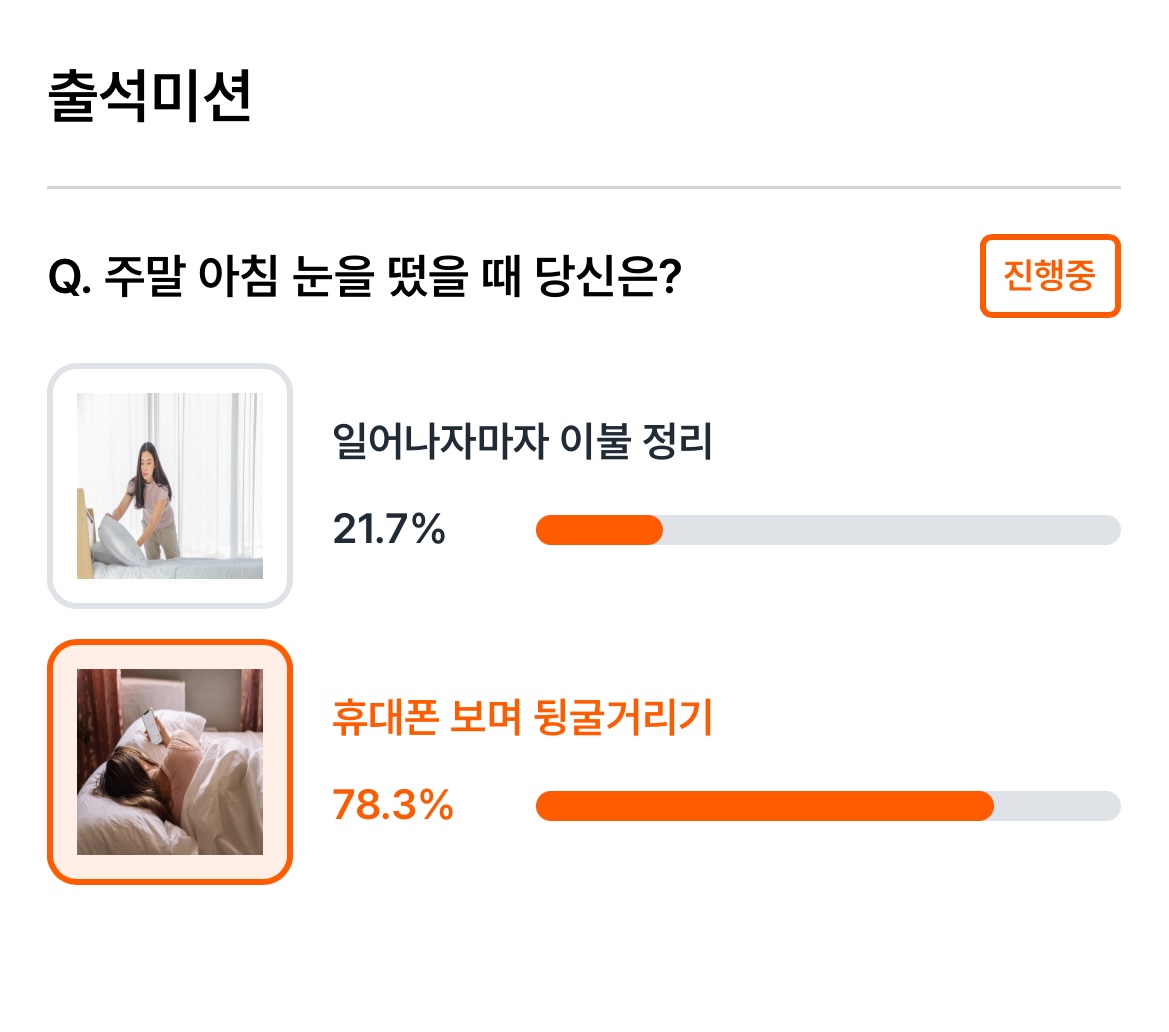Click the 진행중 status badge
Image resolution: width=1169 pixels, height=1032 pixels.
pos(1050,276)
